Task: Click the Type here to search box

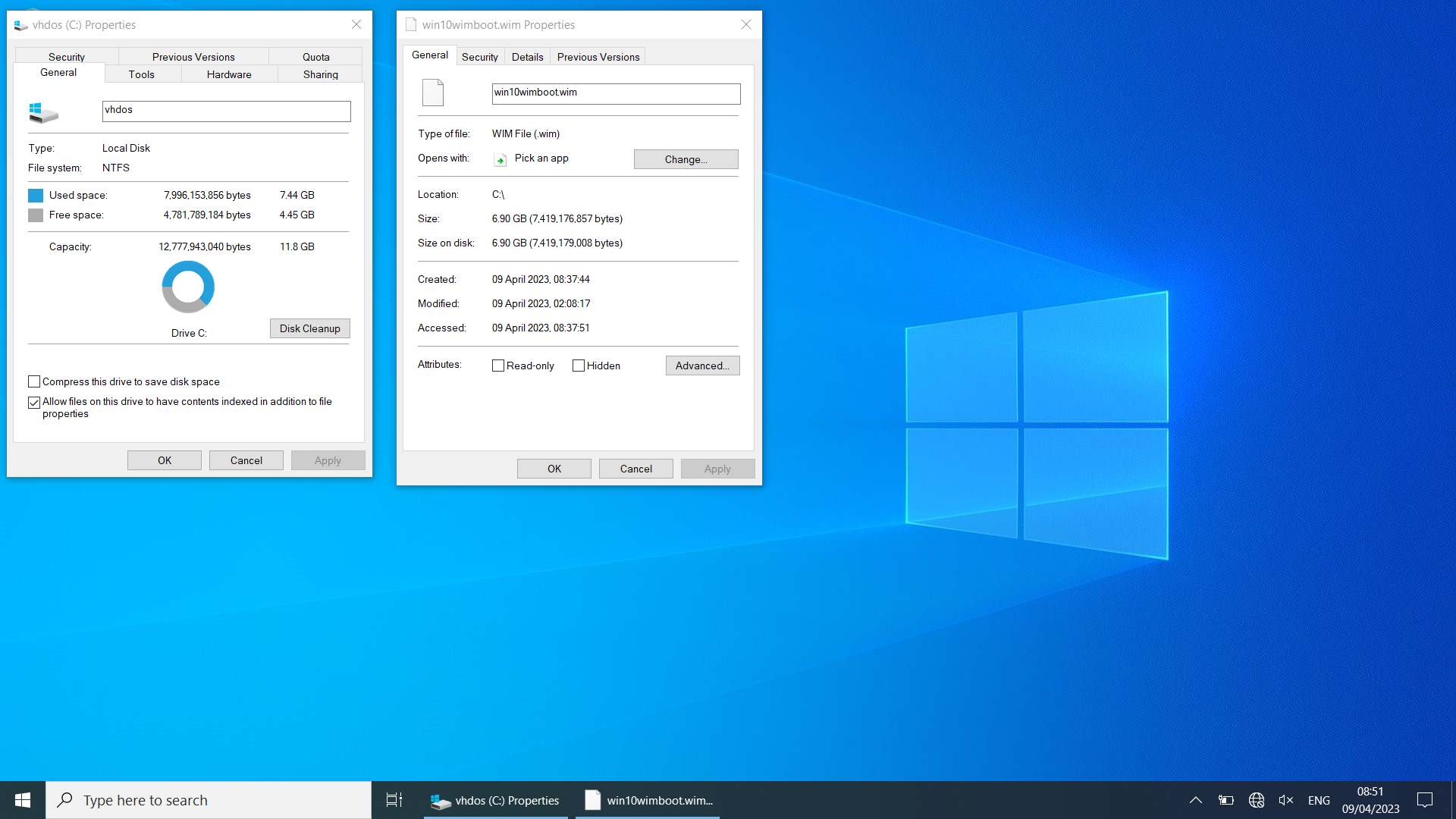Action: (x=209, y=800)
